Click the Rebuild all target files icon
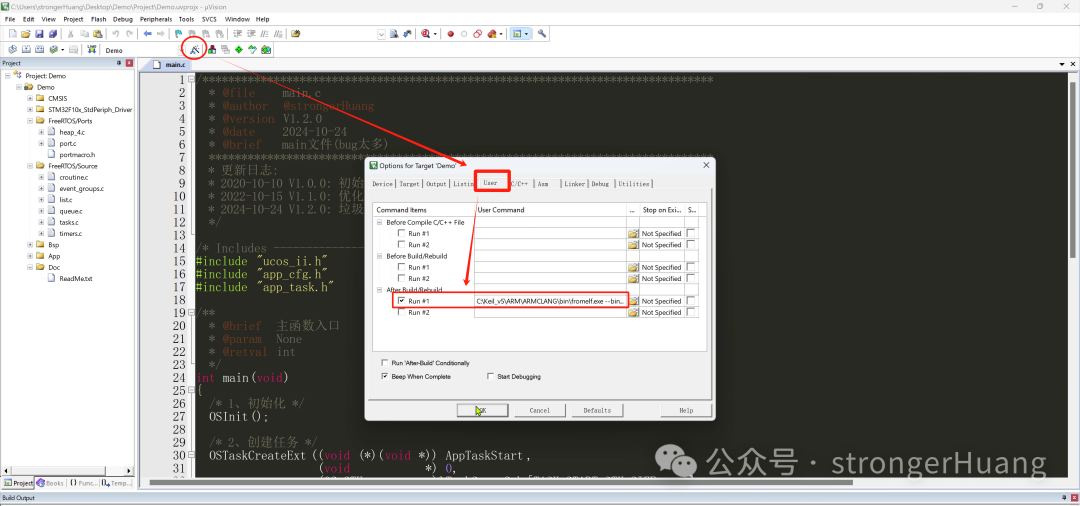 click(39, 50)
